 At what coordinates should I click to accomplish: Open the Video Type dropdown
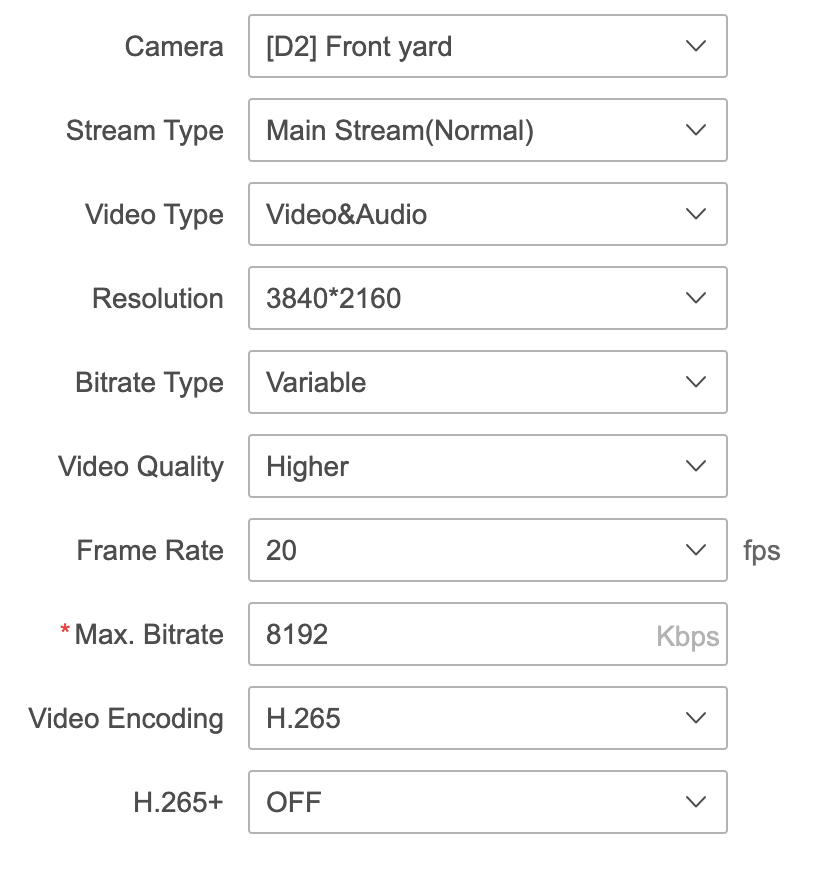point(487,214)
